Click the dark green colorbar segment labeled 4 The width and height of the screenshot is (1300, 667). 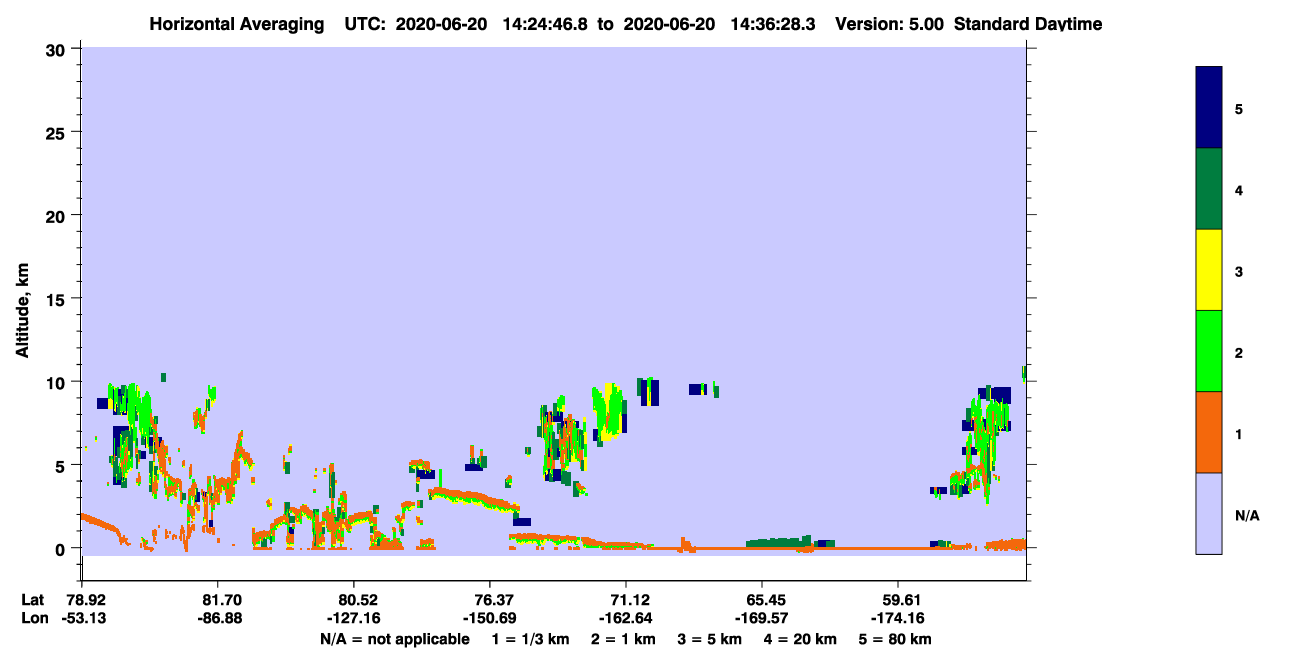click(1209, 189)
